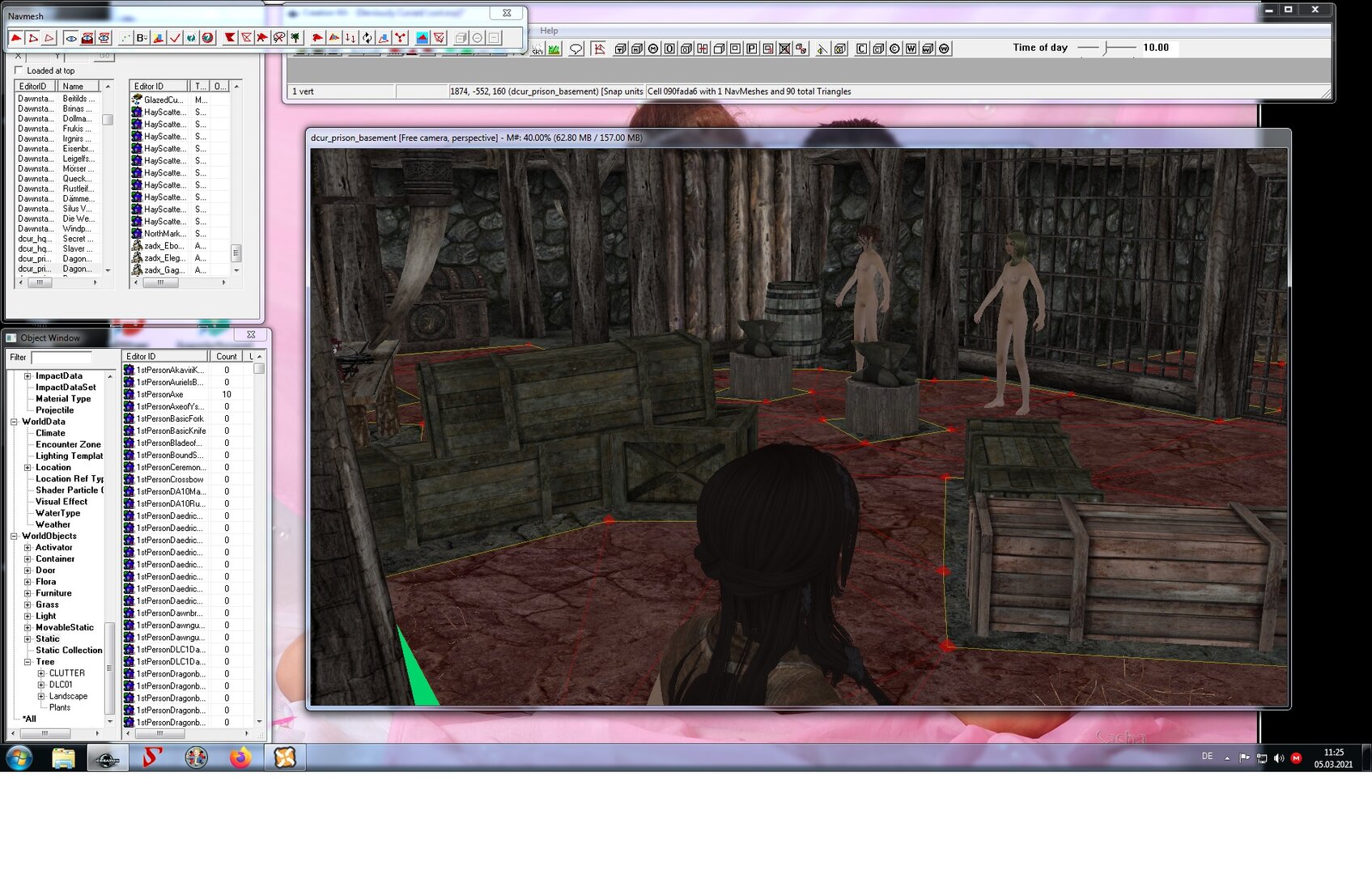The height and width of the screenshot is (874, 1372).
Task: Open Windows Explorer from the taskbar
Action: (63, 758)
